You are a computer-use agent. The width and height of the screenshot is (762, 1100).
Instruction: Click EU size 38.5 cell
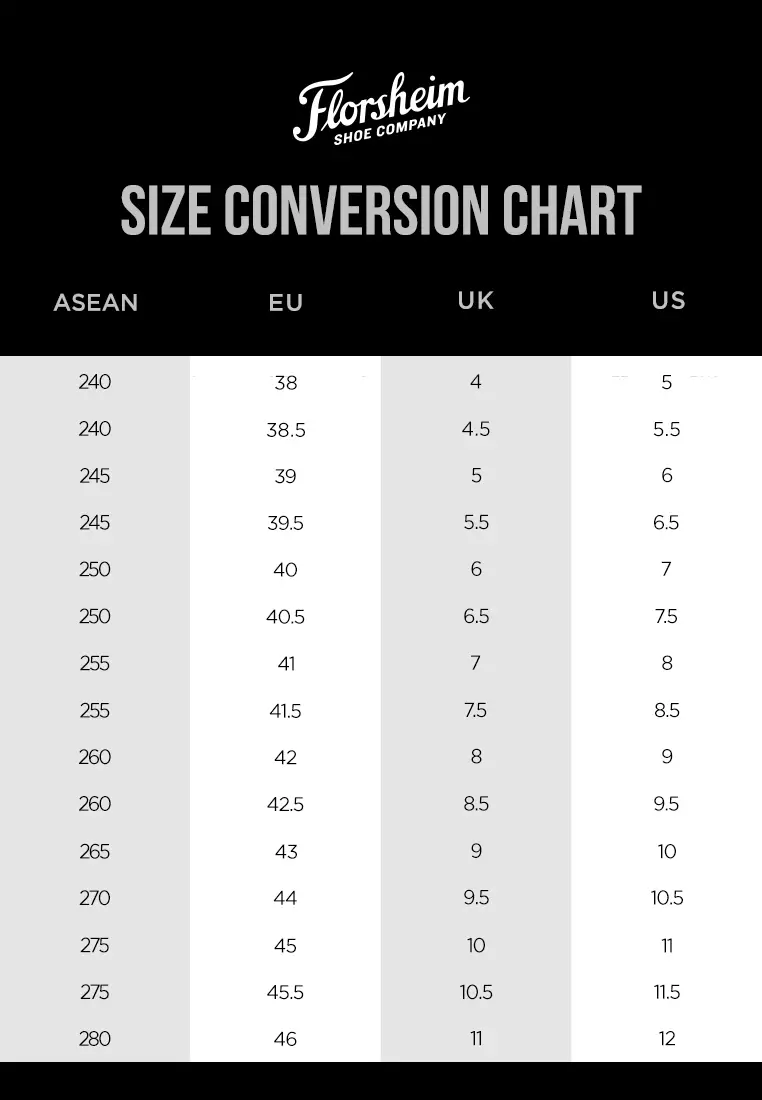(x=285, y=429)
